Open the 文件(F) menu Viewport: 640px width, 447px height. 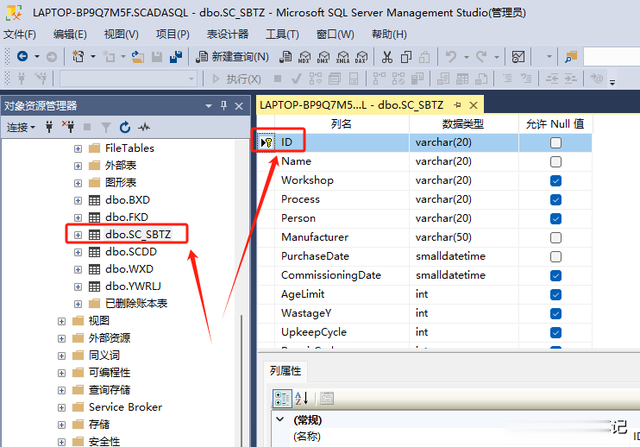[20, 34]
